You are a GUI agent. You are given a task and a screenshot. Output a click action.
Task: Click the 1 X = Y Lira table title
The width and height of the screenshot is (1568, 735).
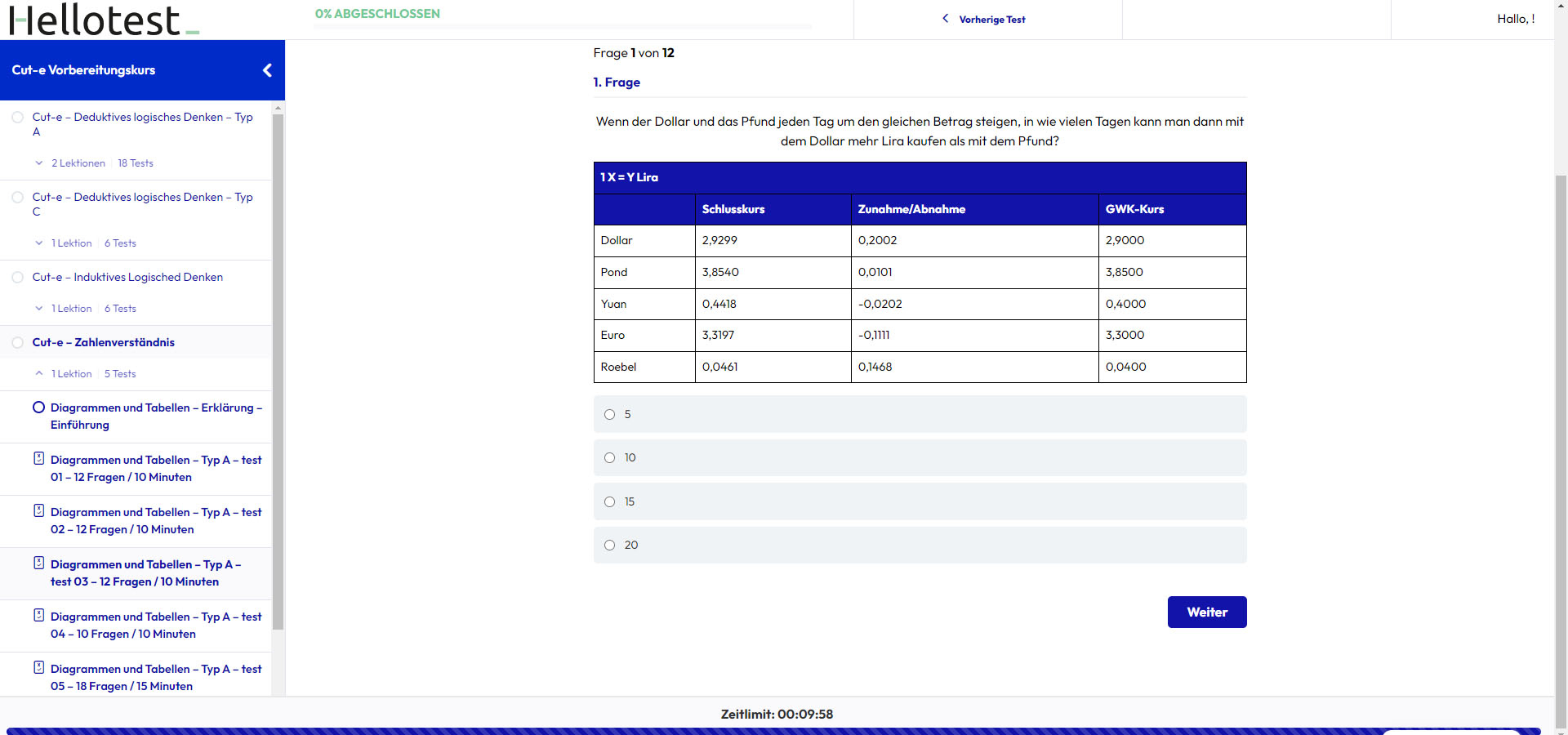pos(629,177)
